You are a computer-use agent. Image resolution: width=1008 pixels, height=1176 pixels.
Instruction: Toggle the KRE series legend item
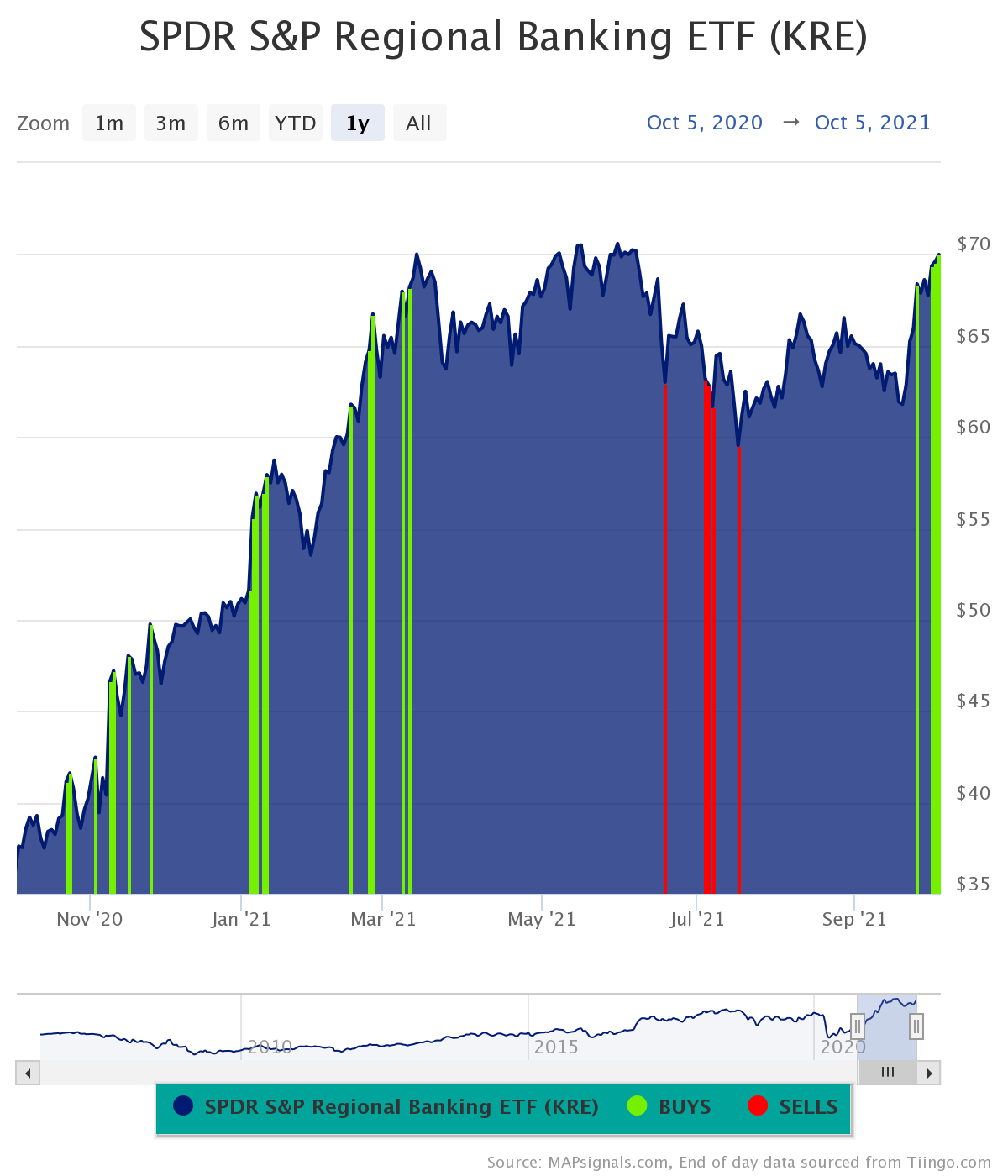[386, 1106]
